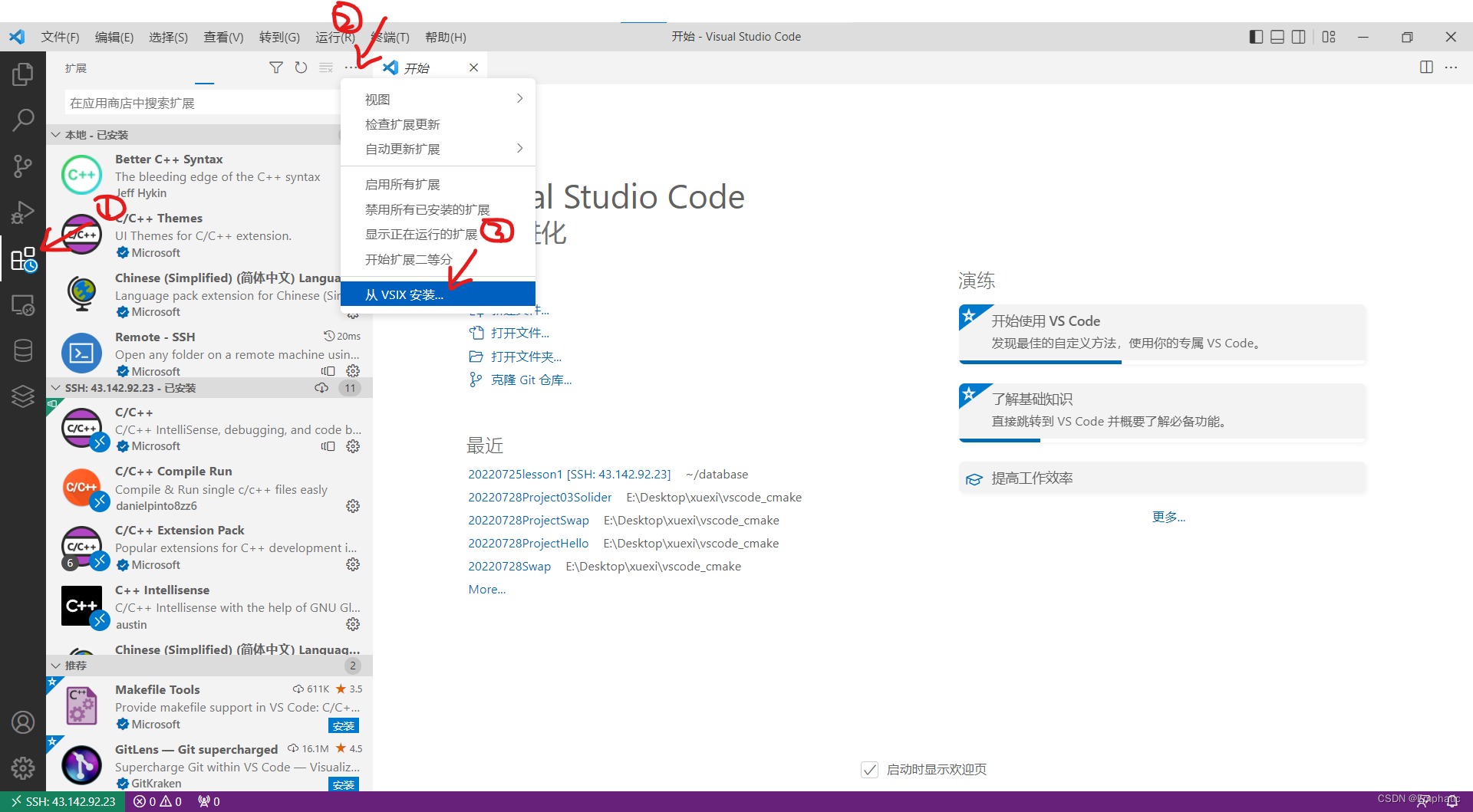Viewport: 1473px width, 812px height.
Task: Open recent 20220725lesson1 SSH workspace
Action: (x=569, y=475)
